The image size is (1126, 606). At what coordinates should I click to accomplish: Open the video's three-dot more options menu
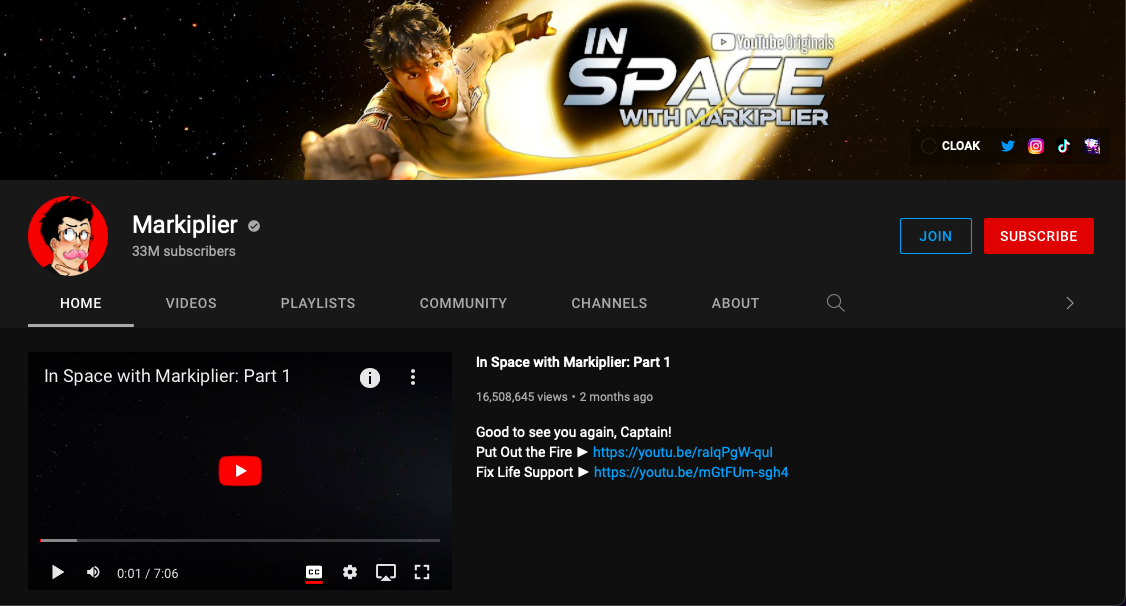(413, 377)
